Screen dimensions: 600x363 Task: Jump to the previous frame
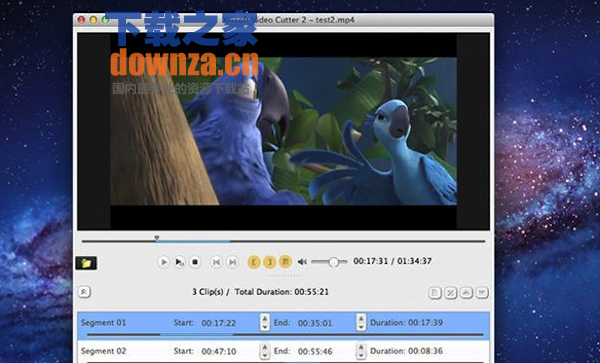pyautogui.click(x=216, y=262)
